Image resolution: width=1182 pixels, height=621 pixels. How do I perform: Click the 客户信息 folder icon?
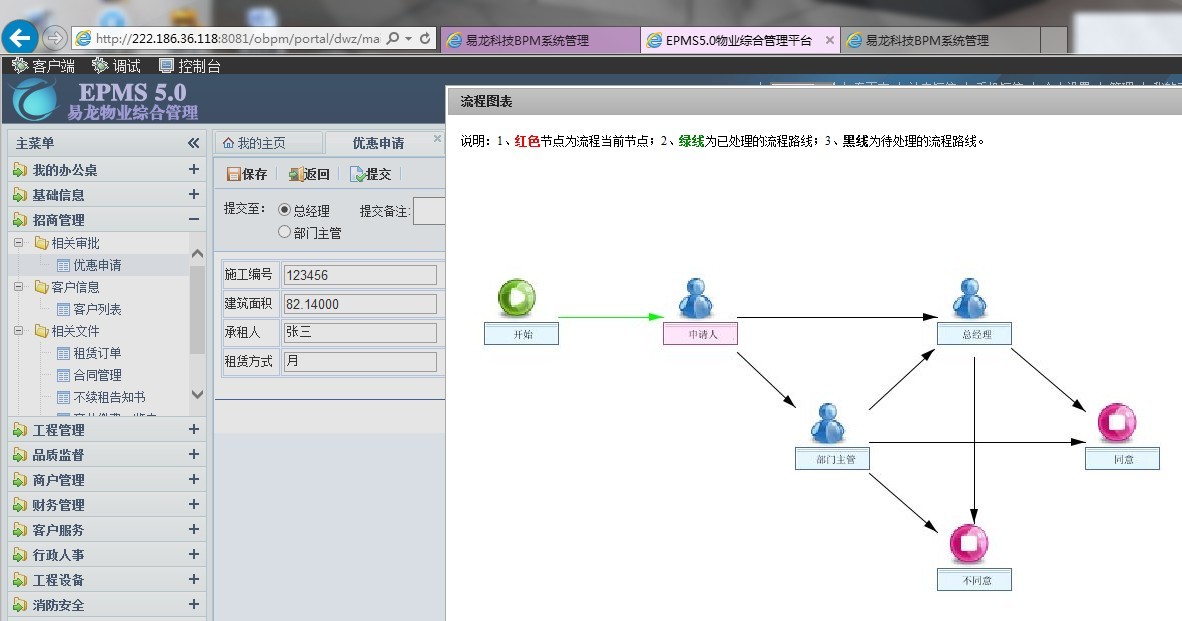(x=42, y=286)
